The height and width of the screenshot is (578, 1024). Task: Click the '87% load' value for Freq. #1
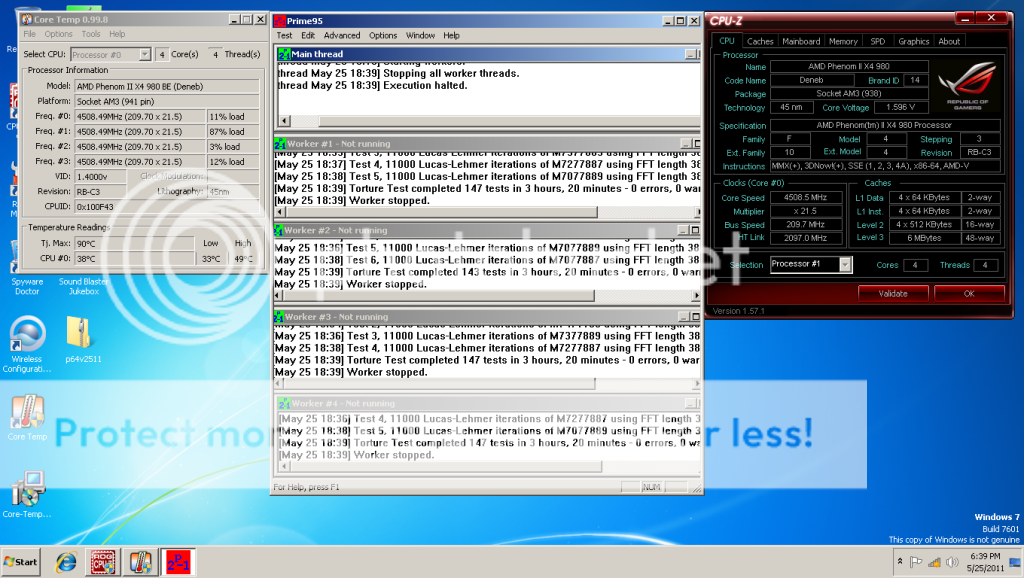233,131
